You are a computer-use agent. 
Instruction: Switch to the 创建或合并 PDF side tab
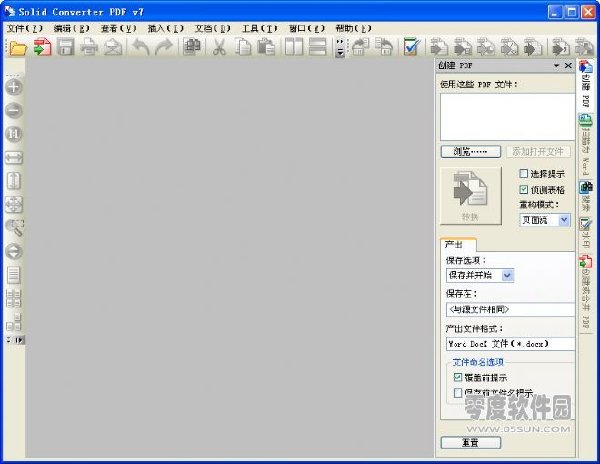[x=585, y=293]
